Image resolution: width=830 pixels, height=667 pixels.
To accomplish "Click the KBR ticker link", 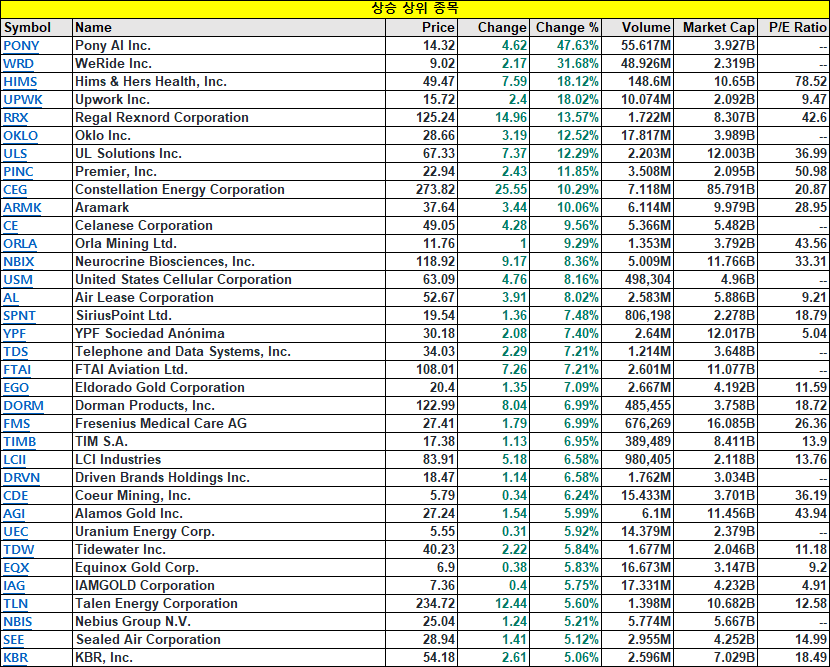I will (15, 658).
